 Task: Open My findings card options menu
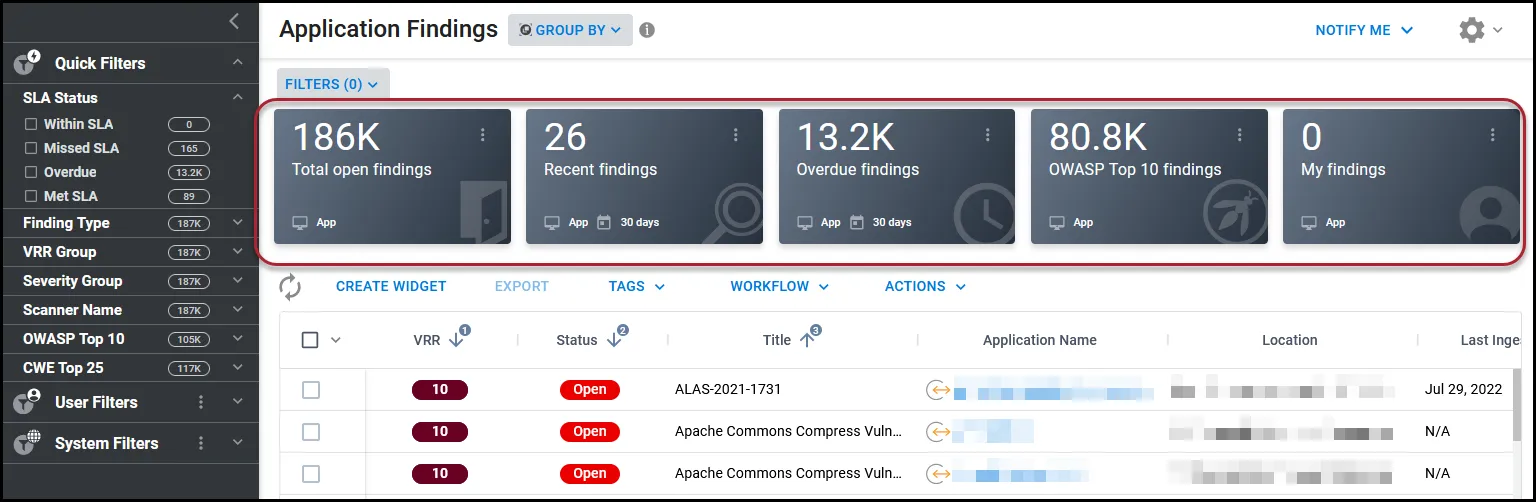1492,135
